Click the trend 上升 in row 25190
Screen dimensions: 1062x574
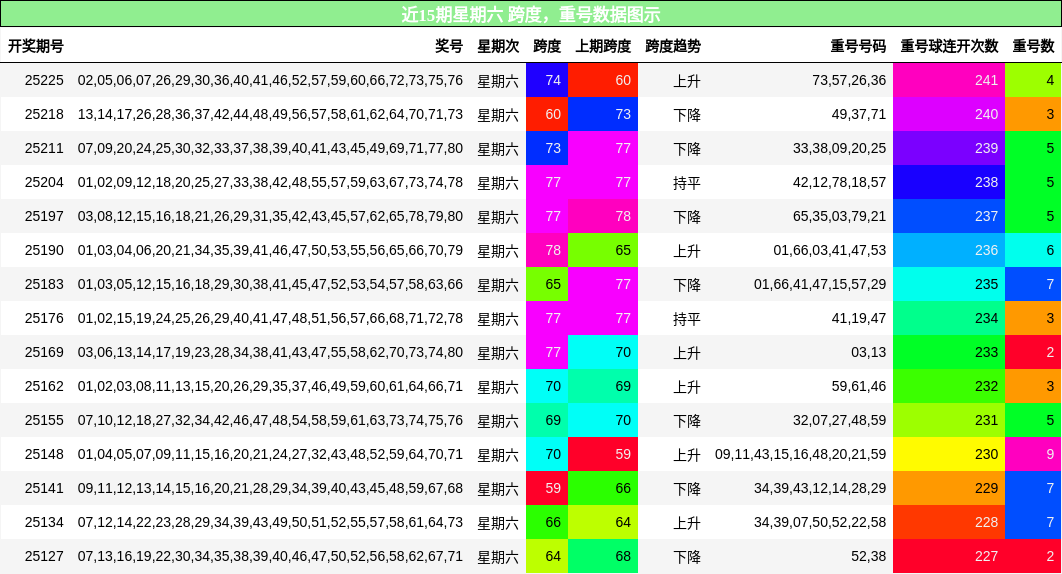[x=687, y=251]
